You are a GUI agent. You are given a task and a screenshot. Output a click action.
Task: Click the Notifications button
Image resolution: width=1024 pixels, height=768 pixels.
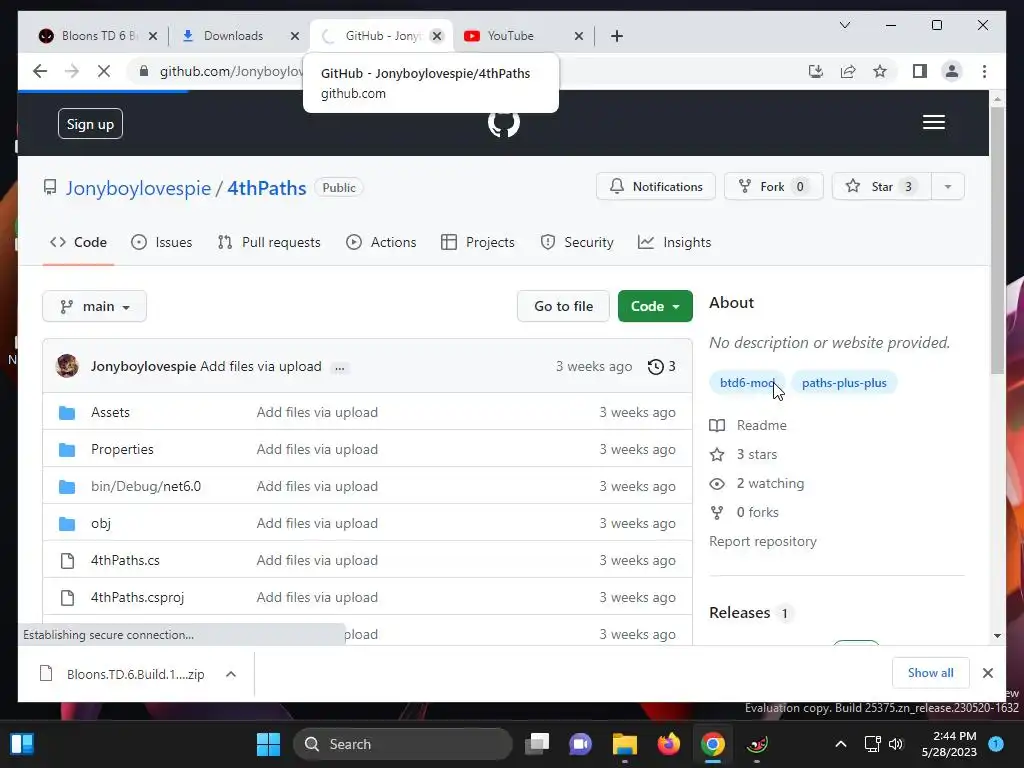(656, 187)
